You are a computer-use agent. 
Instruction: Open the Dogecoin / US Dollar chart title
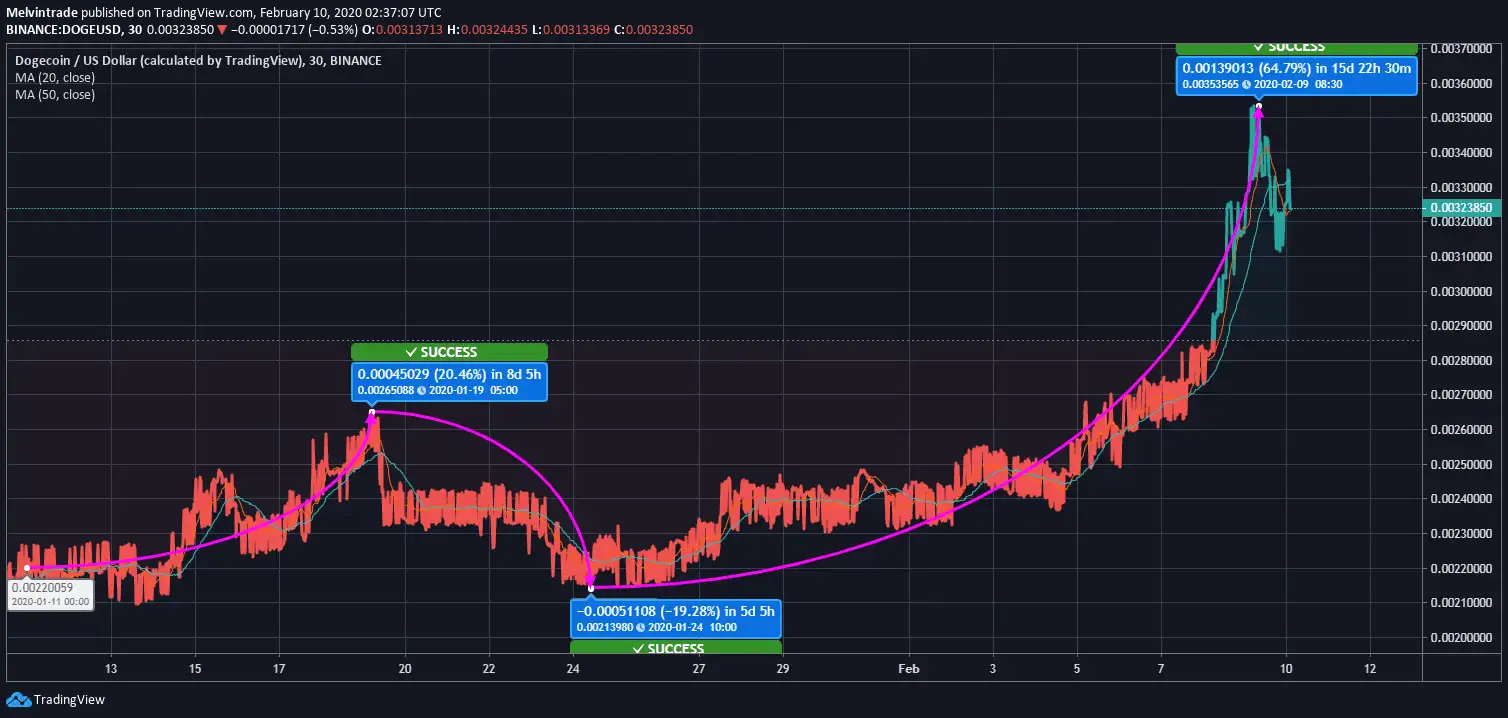click(x=198, y=60)
